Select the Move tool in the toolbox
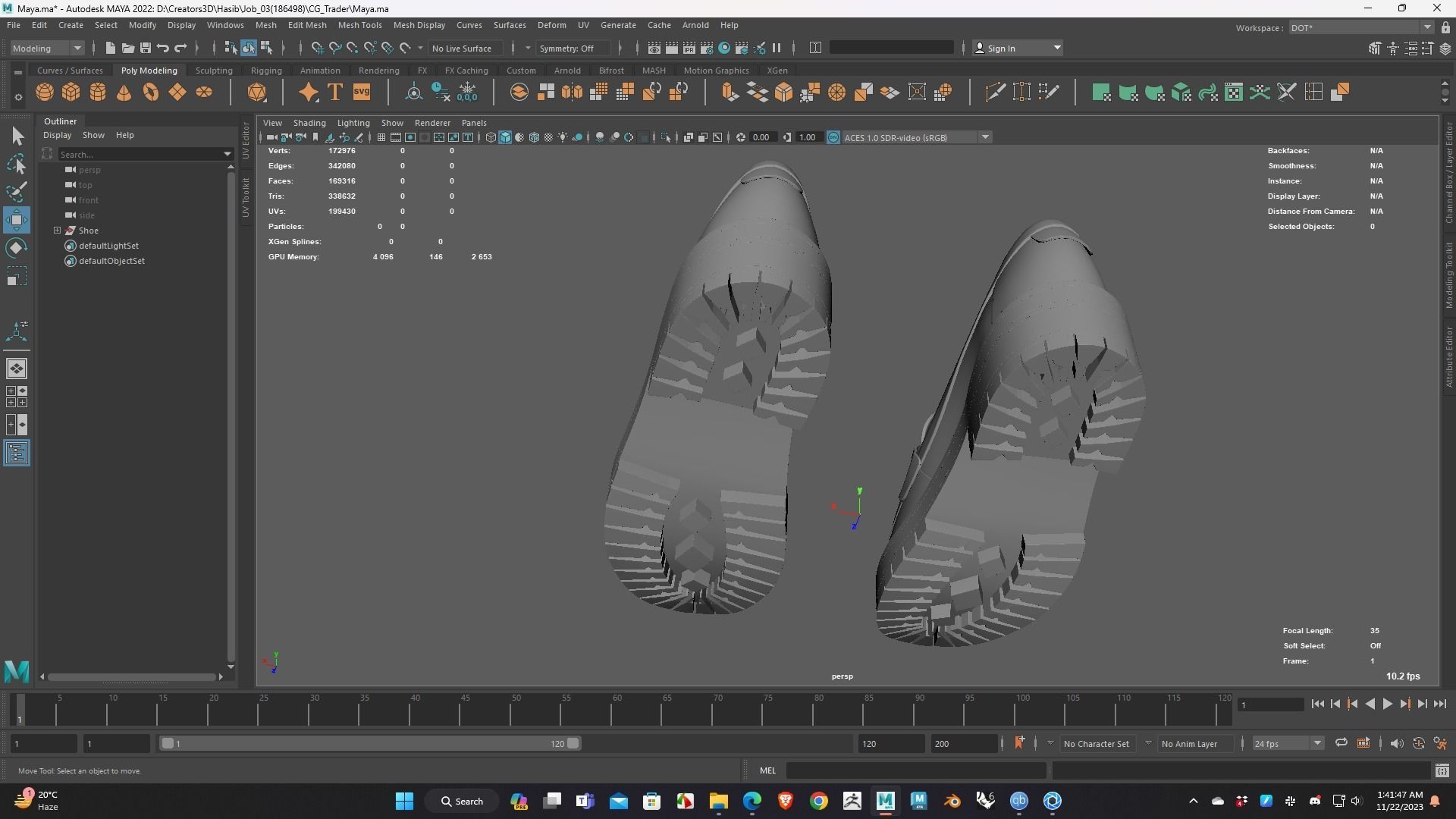The height and width of the screenshot is (819, 1456). (17, 220)
